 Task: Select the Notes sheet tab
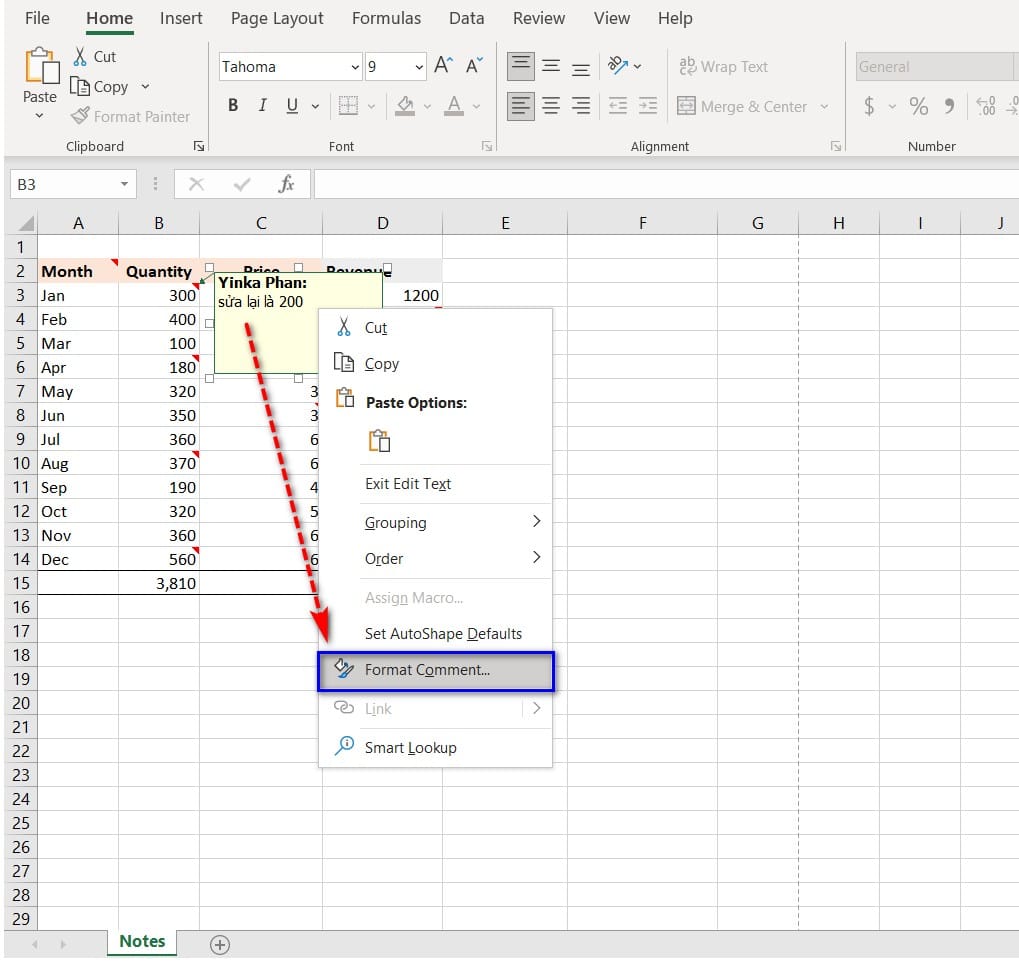coord(142,942)
